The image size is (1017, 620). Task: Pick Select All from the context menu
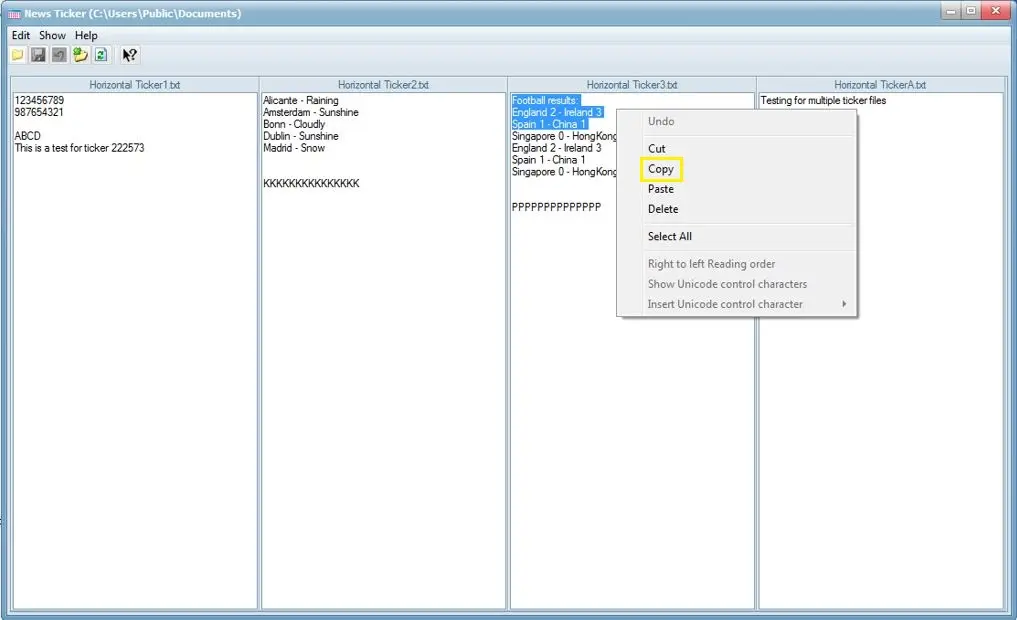pyautogui.click(x=669, y=236)
